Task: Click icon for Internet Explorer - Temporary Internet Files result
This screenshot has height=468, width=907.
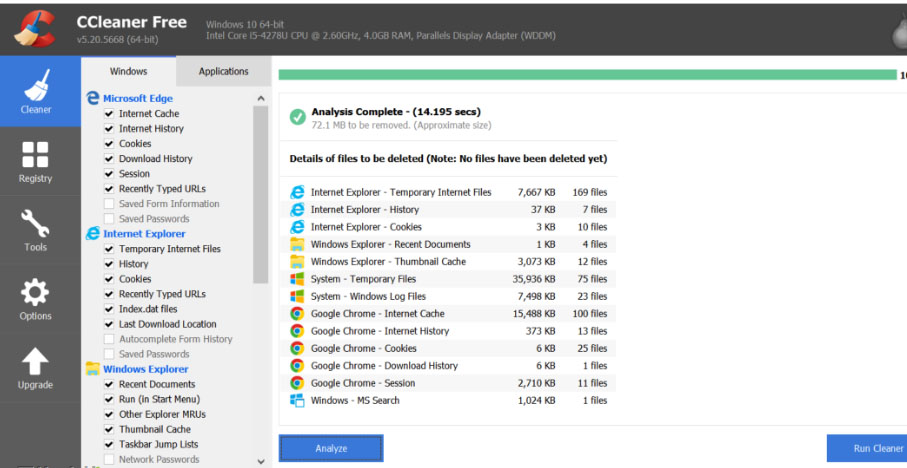Action: click(297, 192)
